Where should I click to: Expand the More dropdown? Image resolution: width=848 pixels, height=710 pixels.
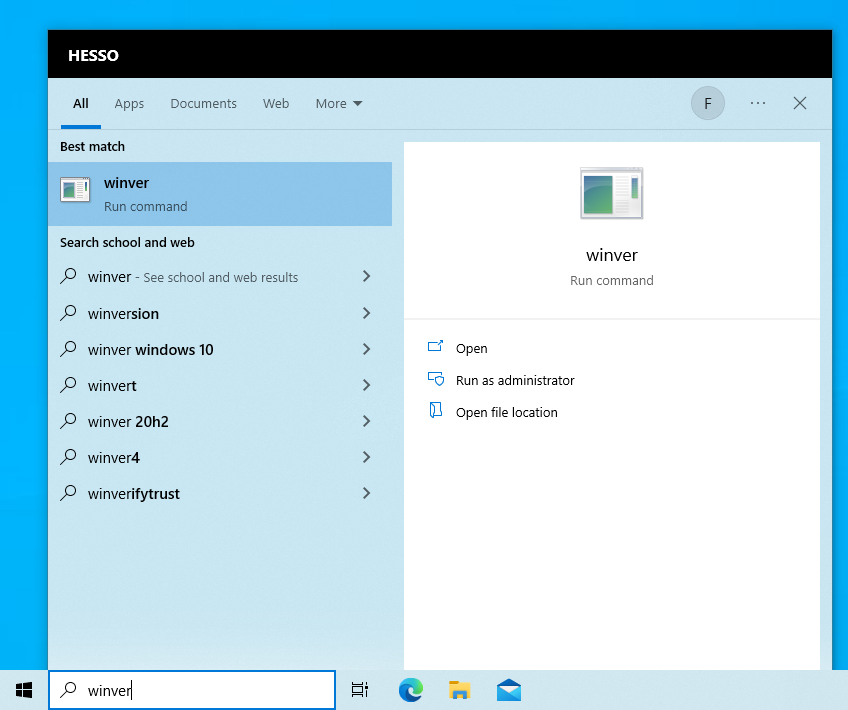click(x=339, y=103)
